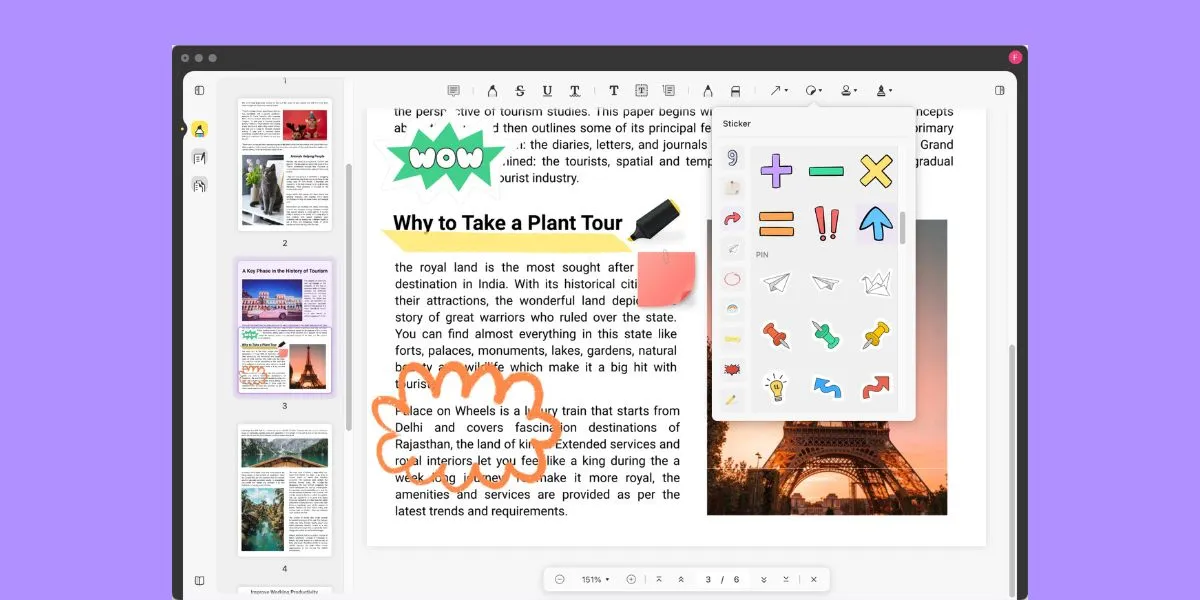
Task: Choose the green pushpin sticker
Action: (826, 335)
